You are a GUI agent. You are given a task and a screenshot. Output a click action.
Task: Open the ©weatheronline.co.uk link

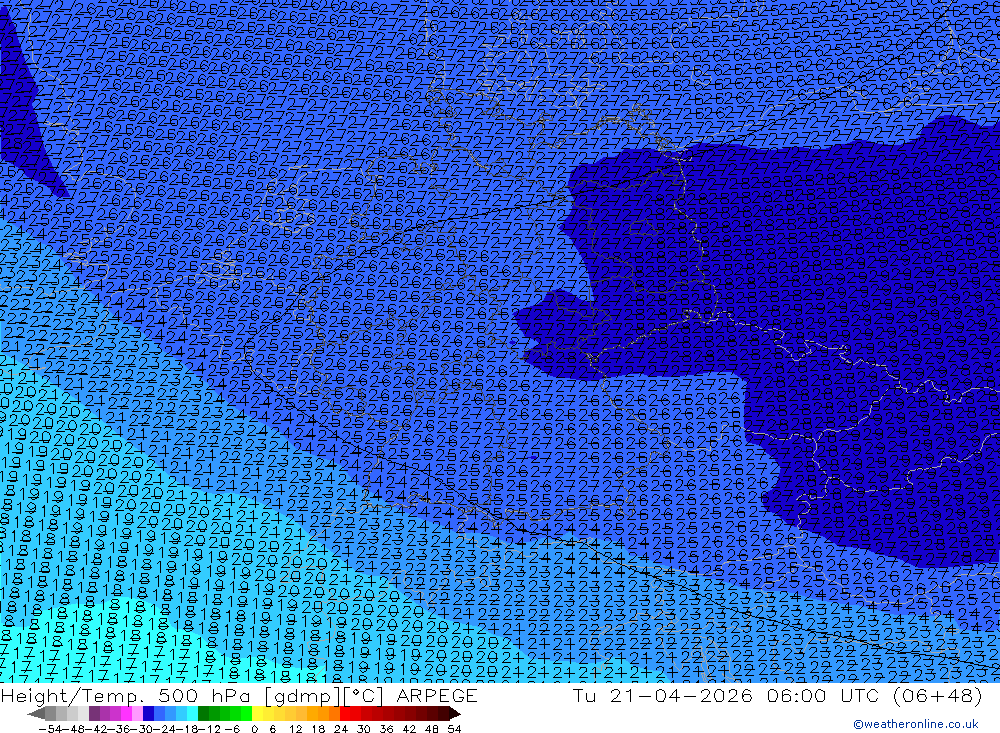pos(915,724)
